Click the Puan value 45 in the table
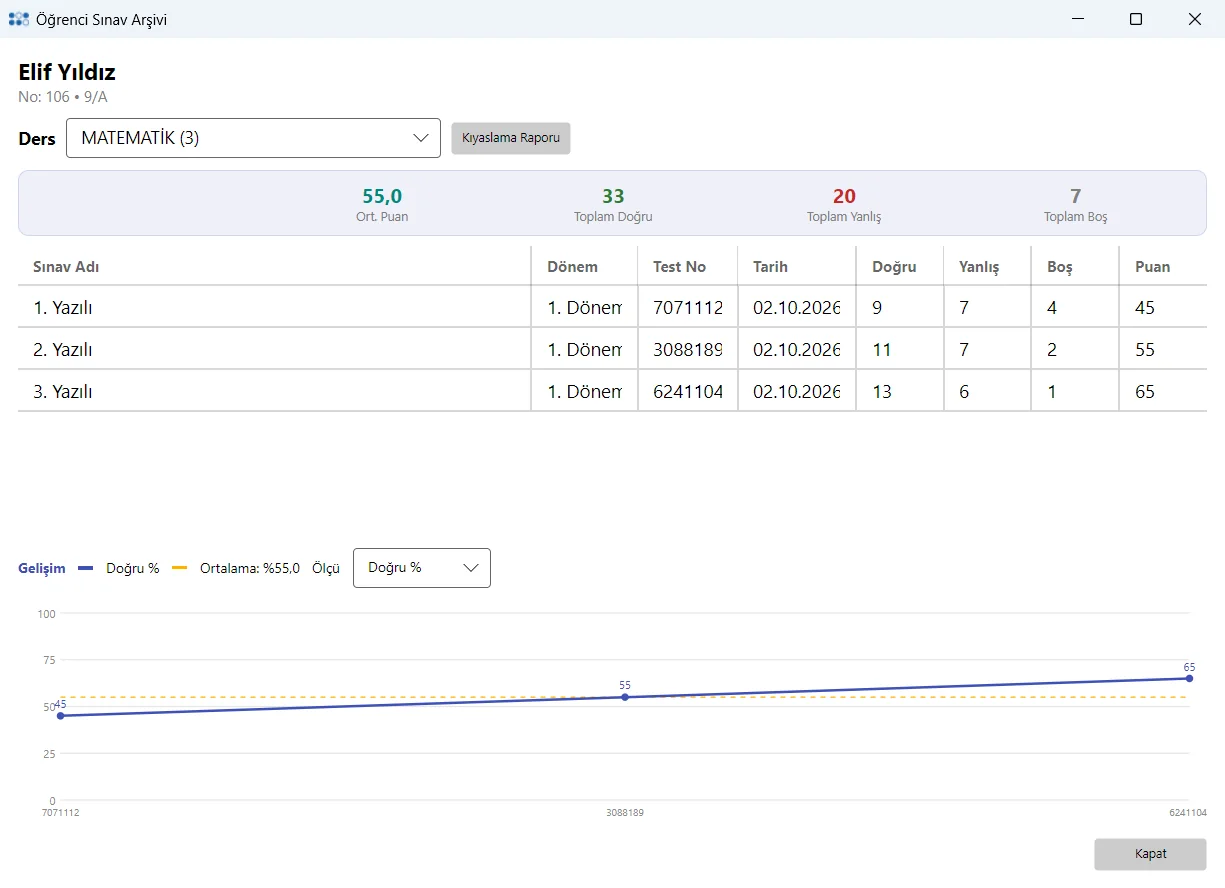 tap(1145, 308)
